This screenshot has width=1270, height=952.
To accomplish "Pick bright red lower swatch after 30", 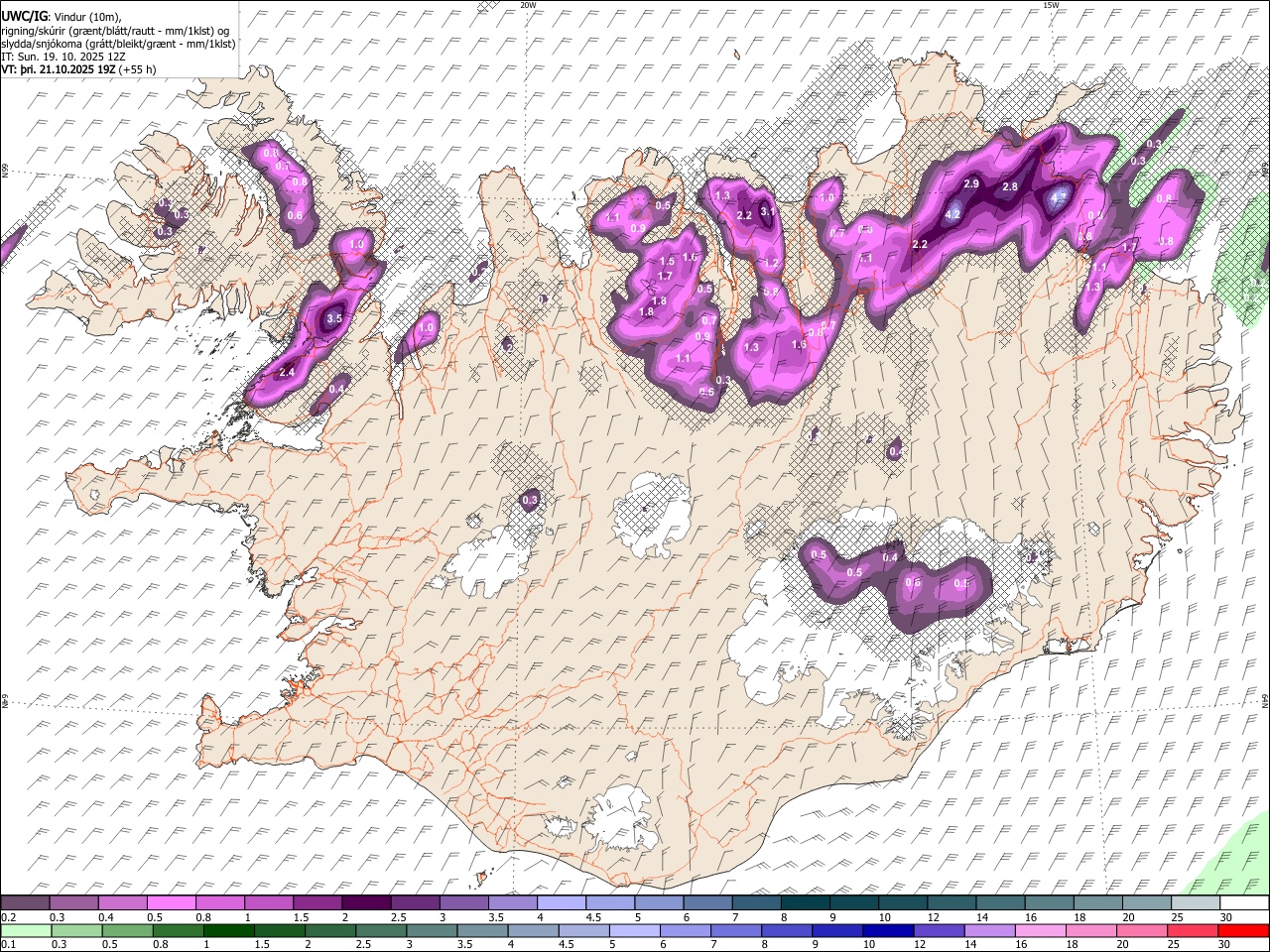I will click(x=1243, y=930).
